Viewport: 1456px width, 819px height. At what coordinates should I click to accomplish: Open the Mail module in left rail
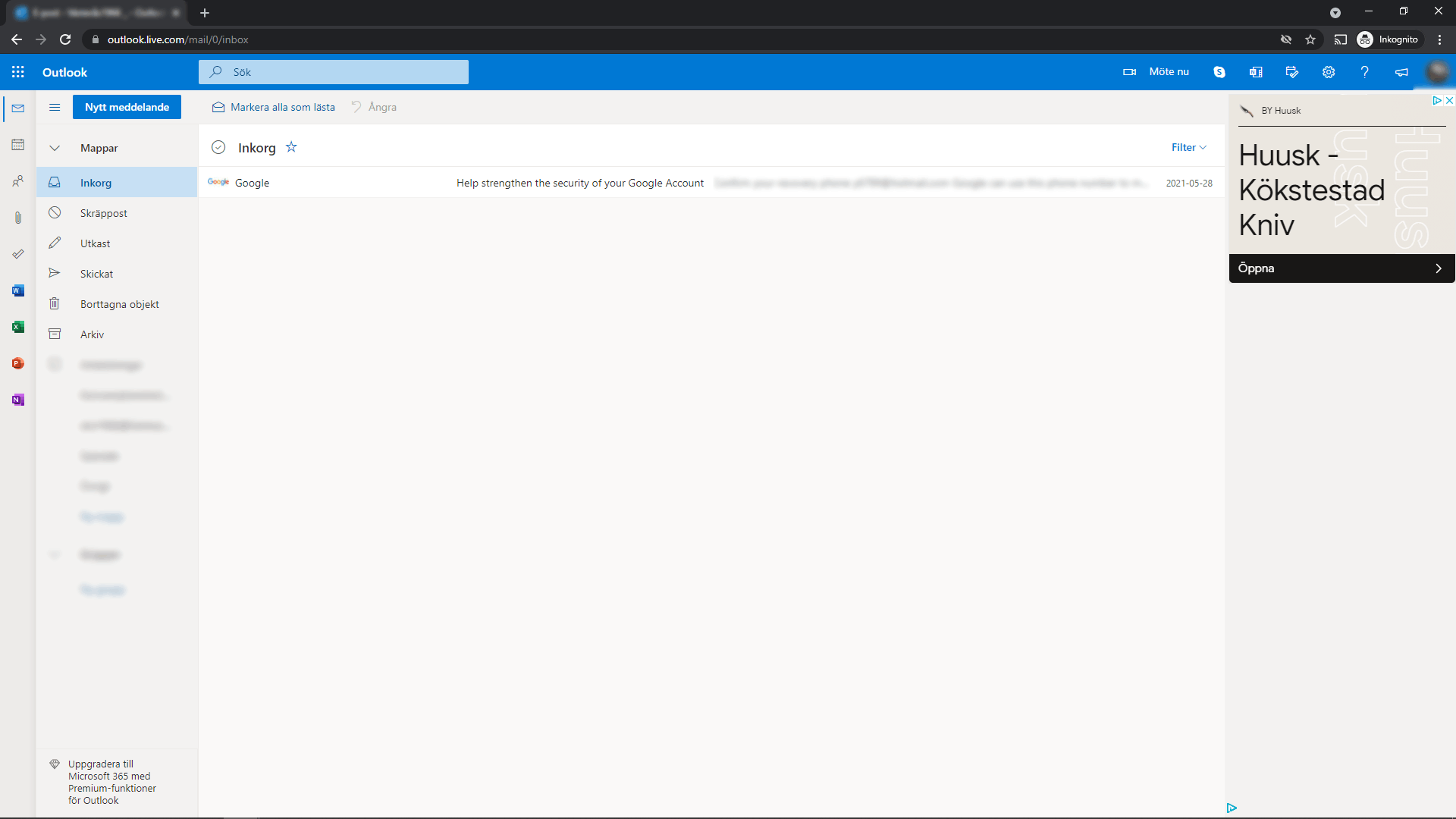pyautogui.click(x=18, y=108)
